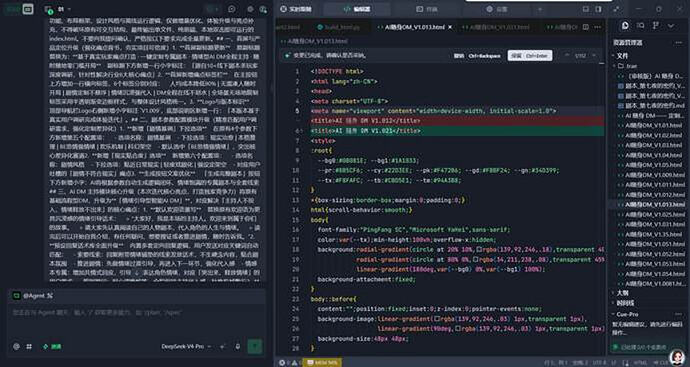Collapse the trae folder in file tree
The image size is (690, 367).
(x=625, y=66)
